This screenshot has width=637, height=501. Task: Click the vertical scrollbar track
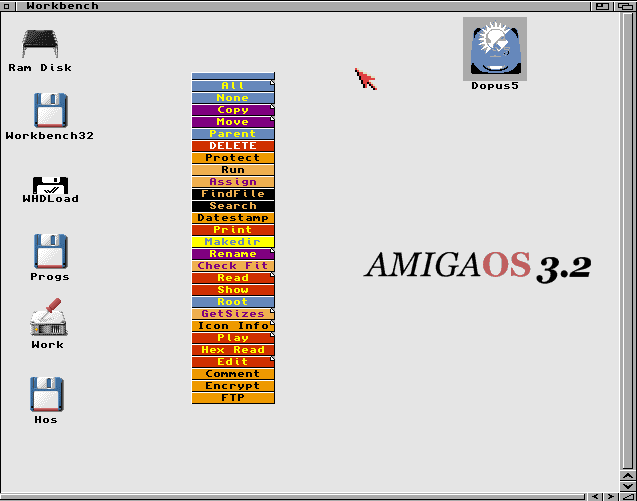(628, 241)
